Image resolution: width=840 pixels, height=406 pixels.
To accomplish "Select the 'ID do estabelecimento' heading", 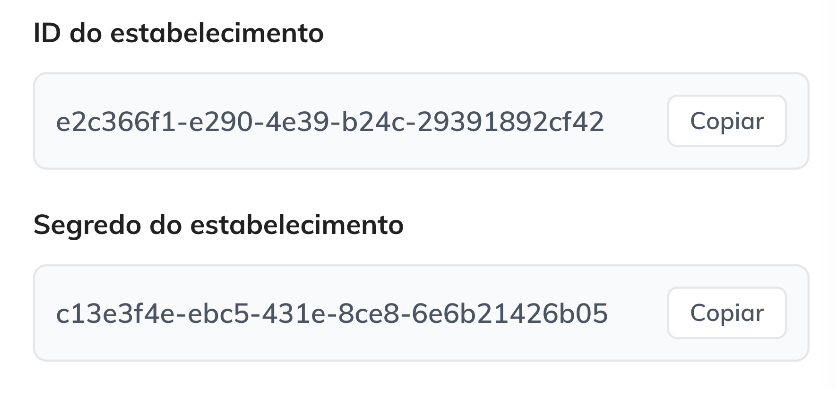I will click(178, 33).
